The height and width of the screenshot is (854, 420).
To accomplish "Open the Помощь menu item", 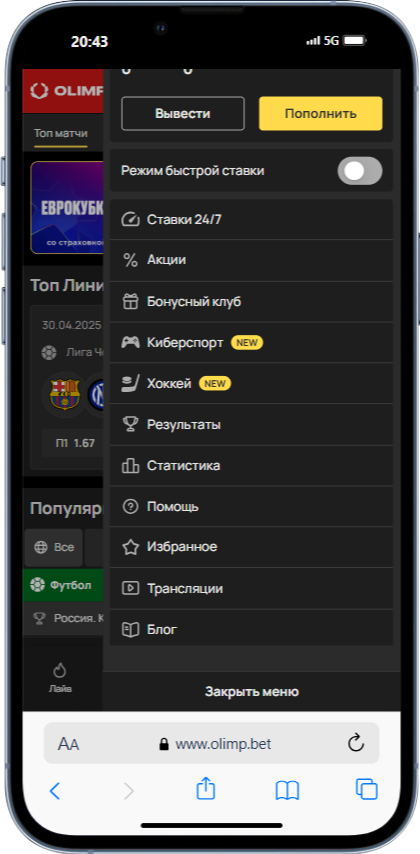I will 251,507.
